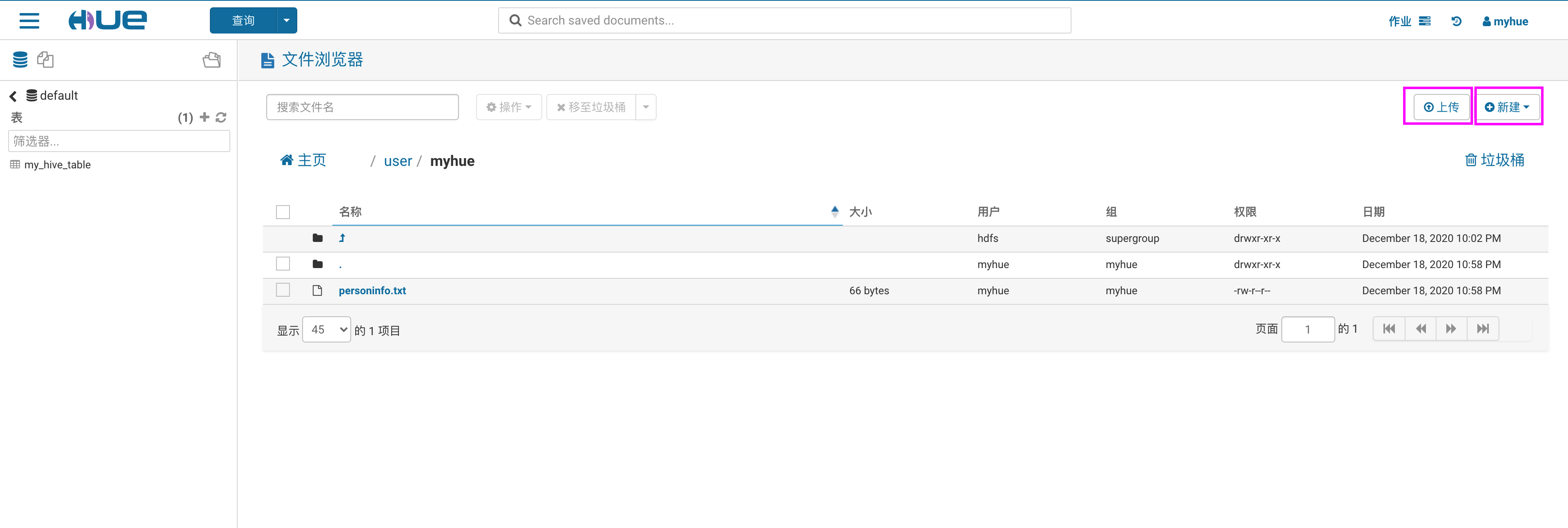Open job history clock icon
The width and height of the screenshot is (1568, 528).
click(1456, 21)
